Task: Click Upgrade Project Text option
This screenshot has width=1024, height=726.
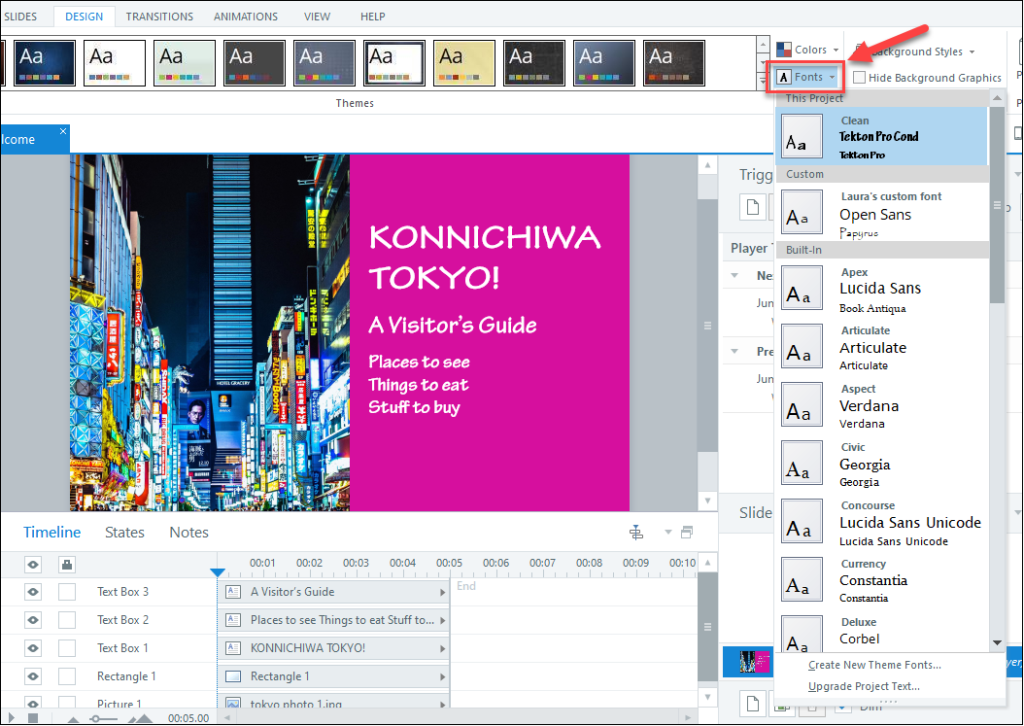Action: point(863,686)
